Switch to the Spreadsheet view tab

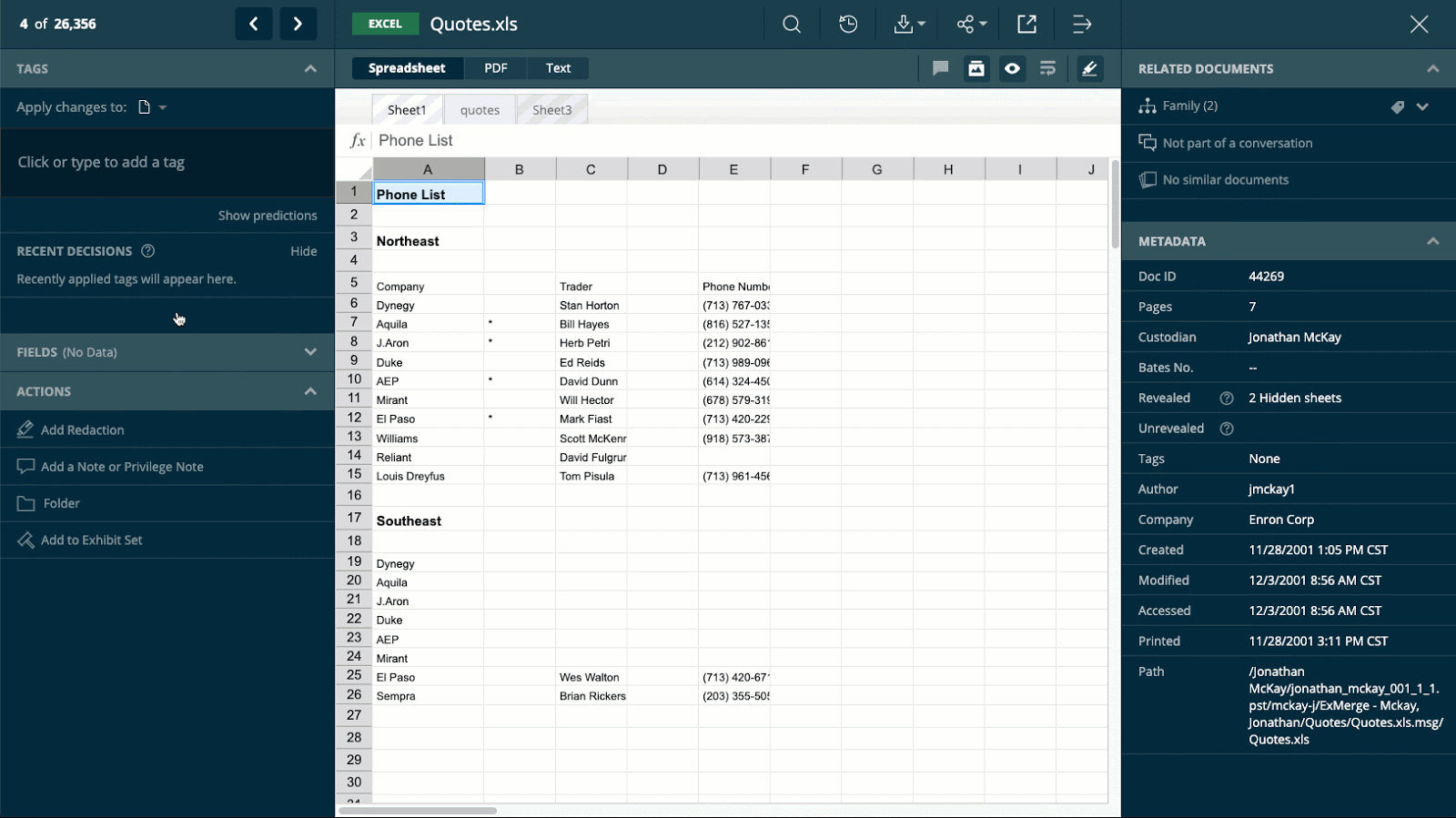407,68
